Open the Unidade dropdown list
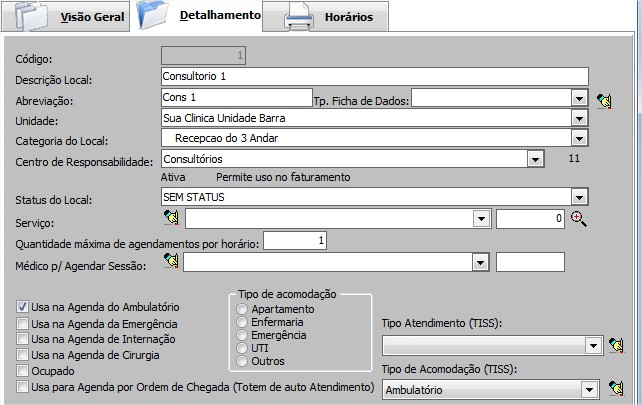Viewport: 642px width, 405px height. (x=578, y=118)
